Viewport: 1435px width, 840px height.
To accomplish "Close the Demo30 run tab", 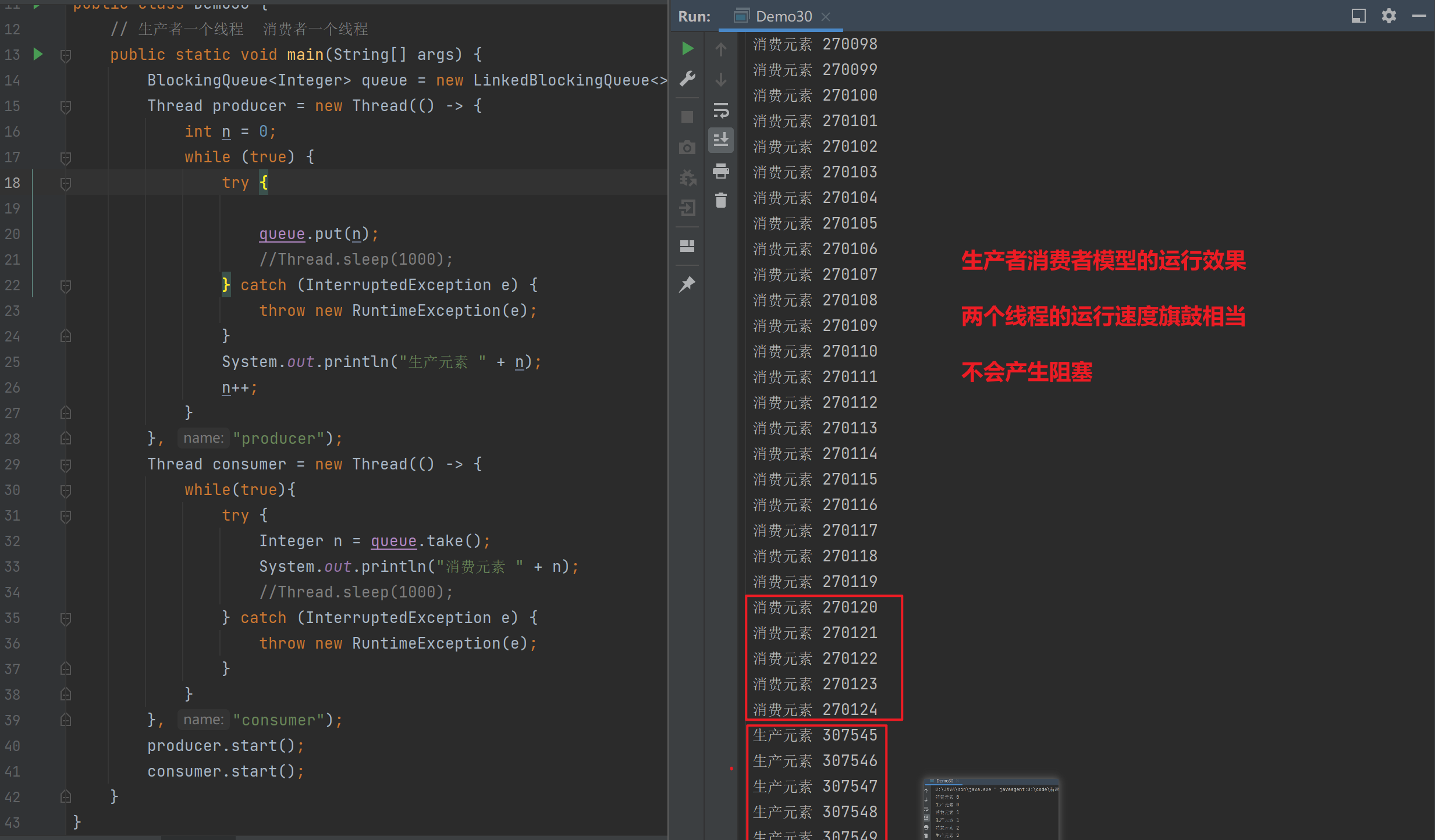I will click(825, 17).
